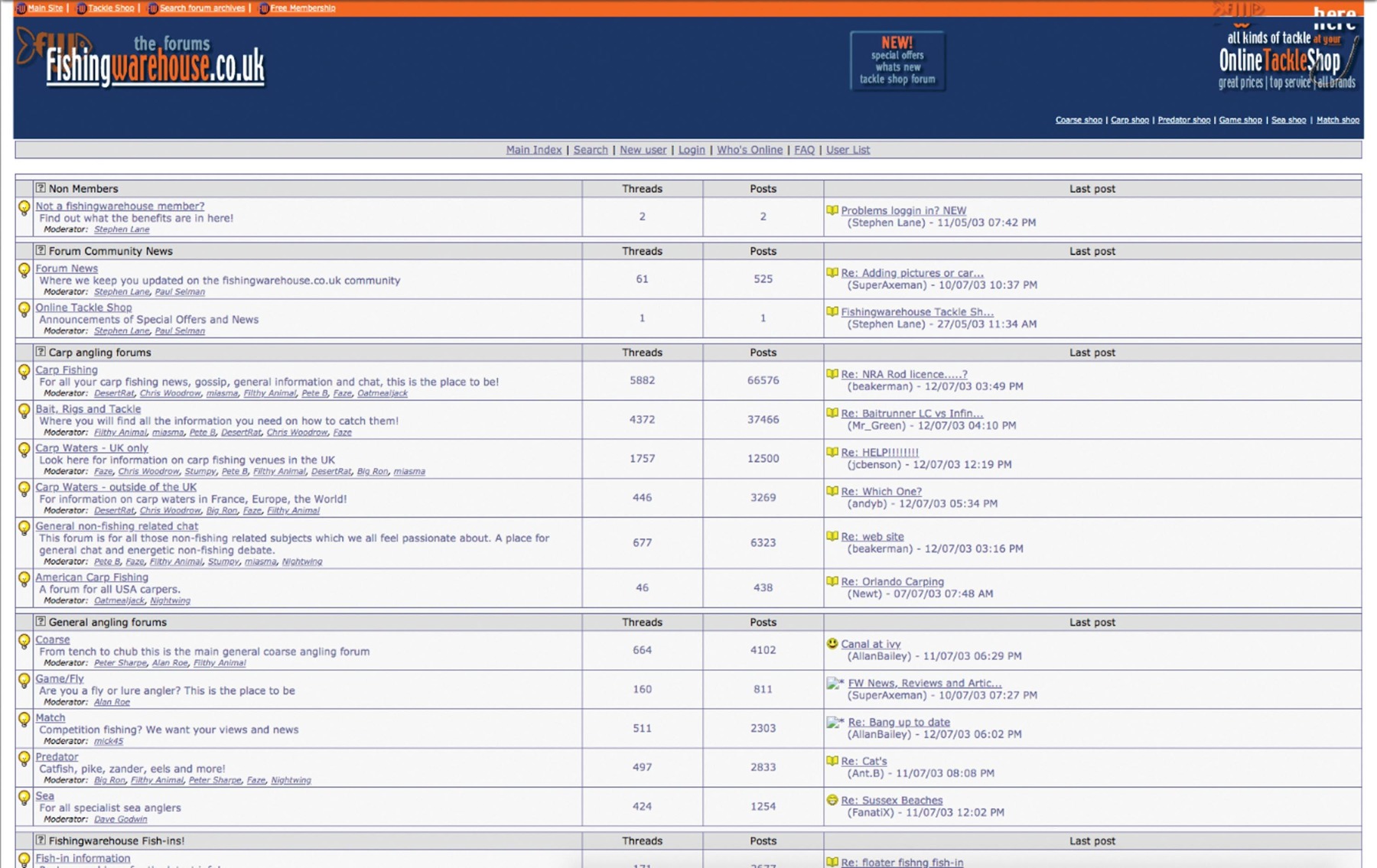This screenshot has width=1377, height=868.
Task: Click the book icon next to Re: Orlando Carping
Action: 832,581
